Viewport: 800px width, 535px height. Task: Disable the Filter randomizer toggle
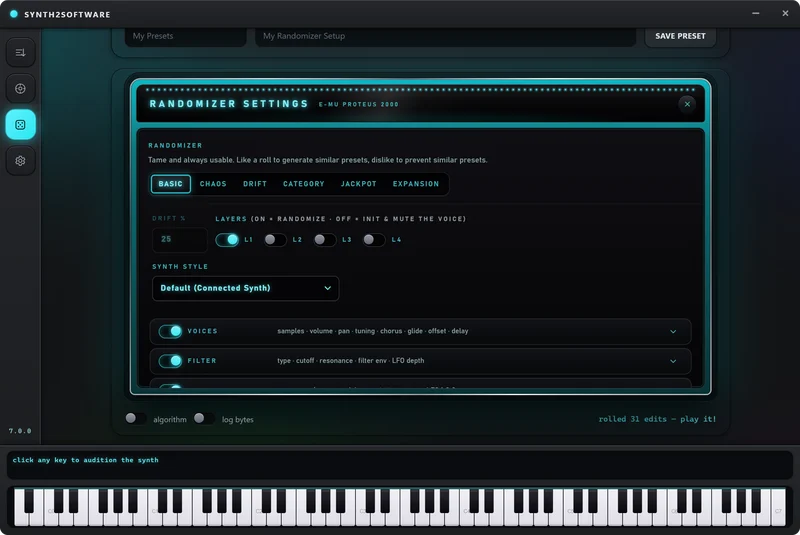170,361
